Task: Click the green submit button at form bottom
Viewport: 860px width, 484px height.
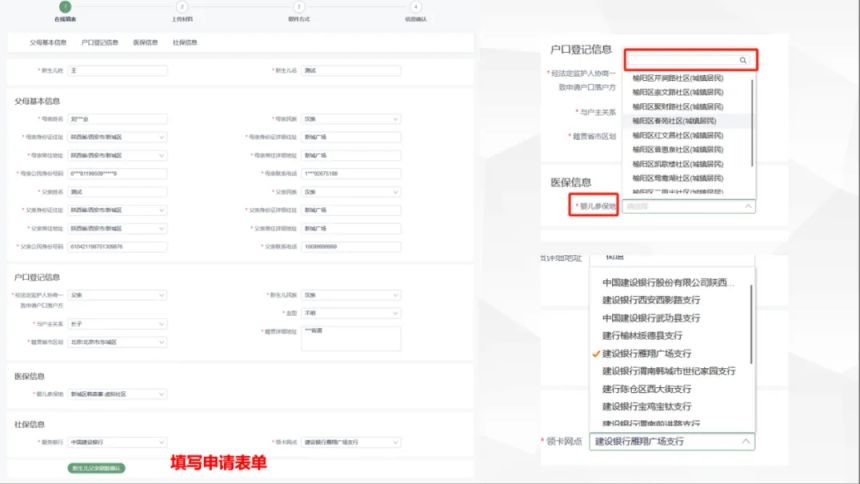Action: point(96,468)
